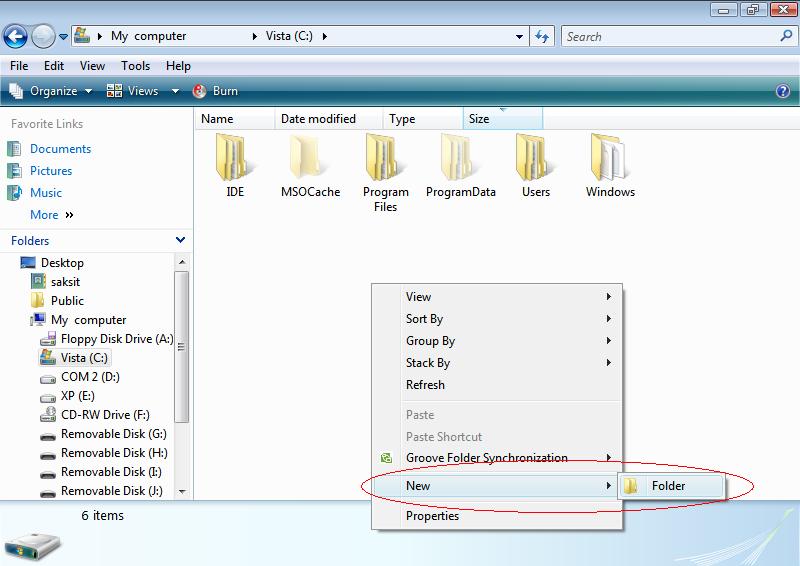Open the Music favorite link

pos(46,192)
